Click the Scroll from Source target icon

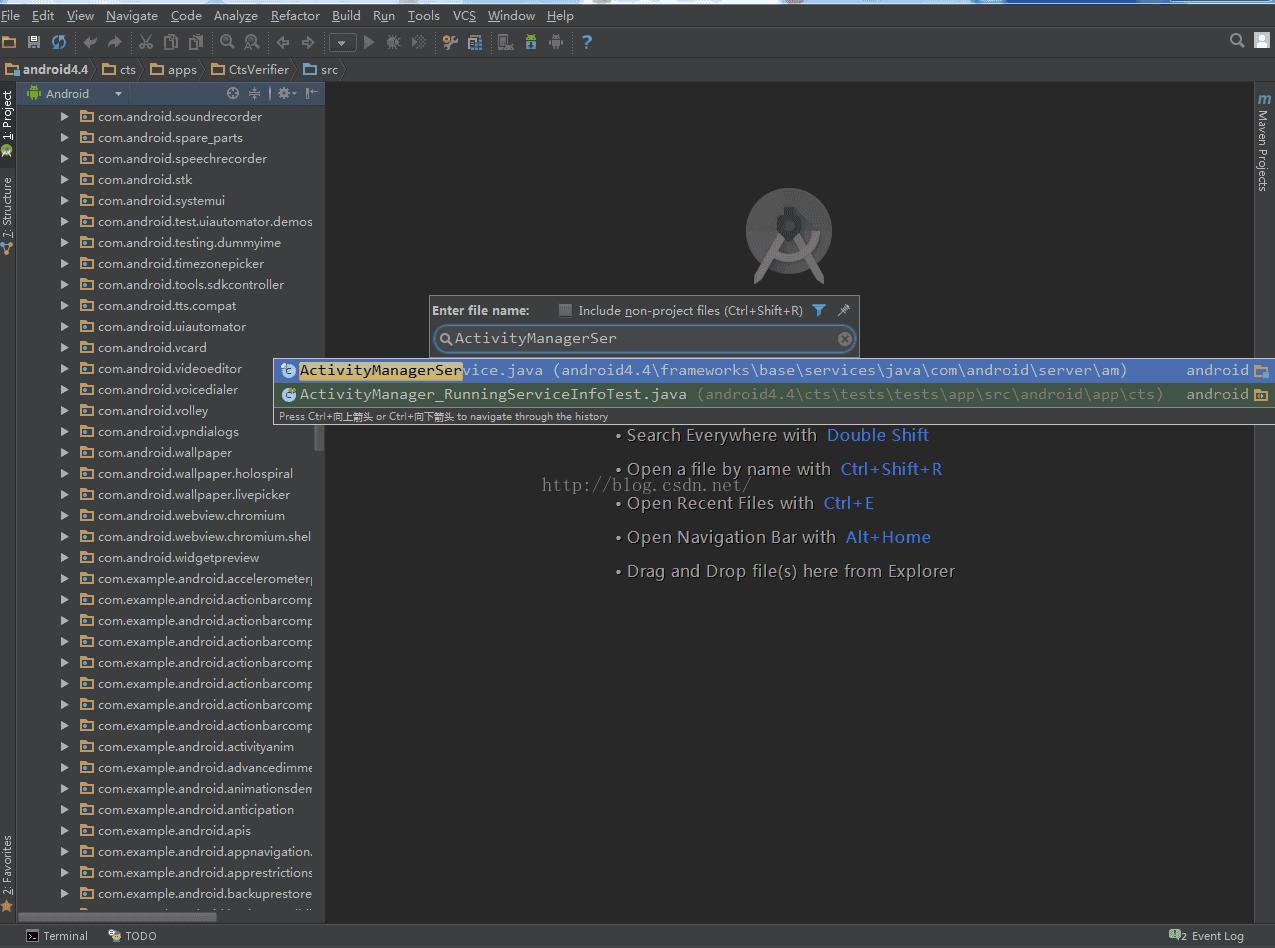[233, 93]
